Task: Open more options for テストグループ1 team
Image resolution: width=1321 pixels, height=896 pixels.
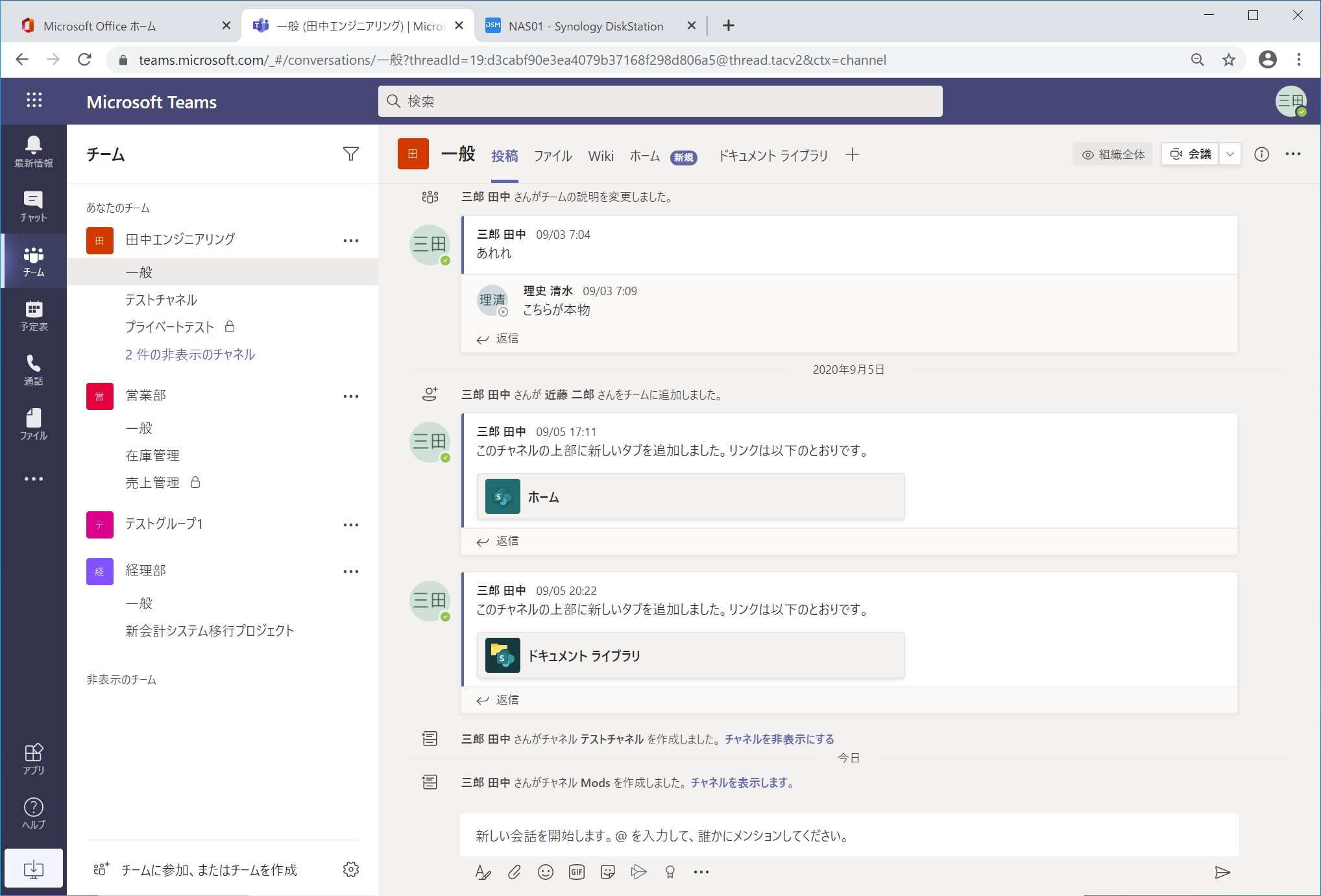Action: (350, 525)
